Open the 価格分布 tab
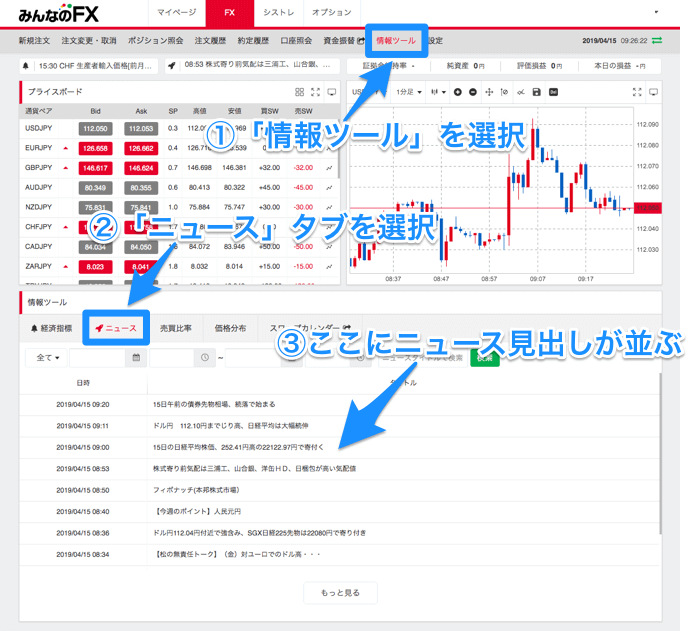This screenshot has width=696, height=631. click(230, 328)
